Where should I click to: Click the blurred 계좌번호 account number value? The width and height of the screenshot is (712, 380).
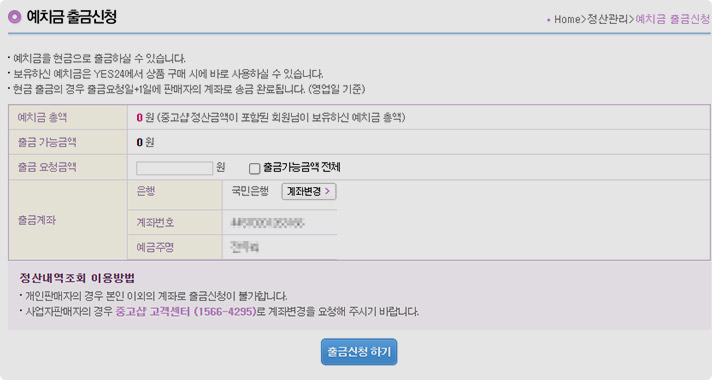point(267,223)
